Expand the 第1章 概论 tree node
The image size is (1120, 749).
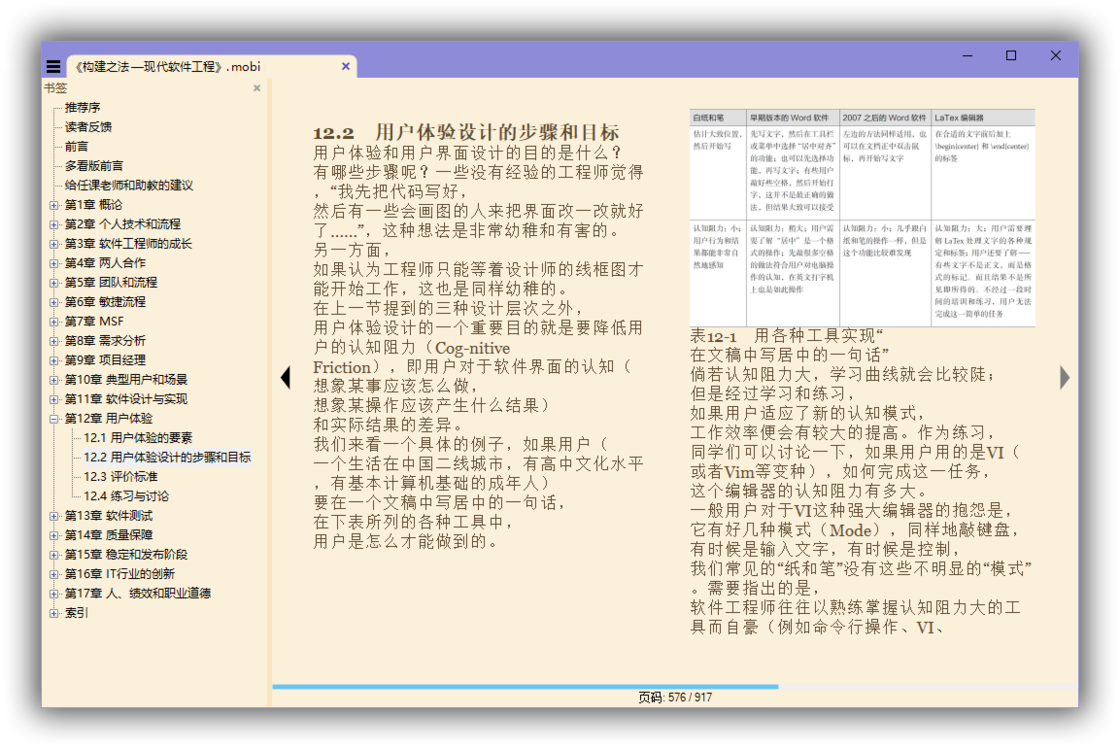(54, 205)
